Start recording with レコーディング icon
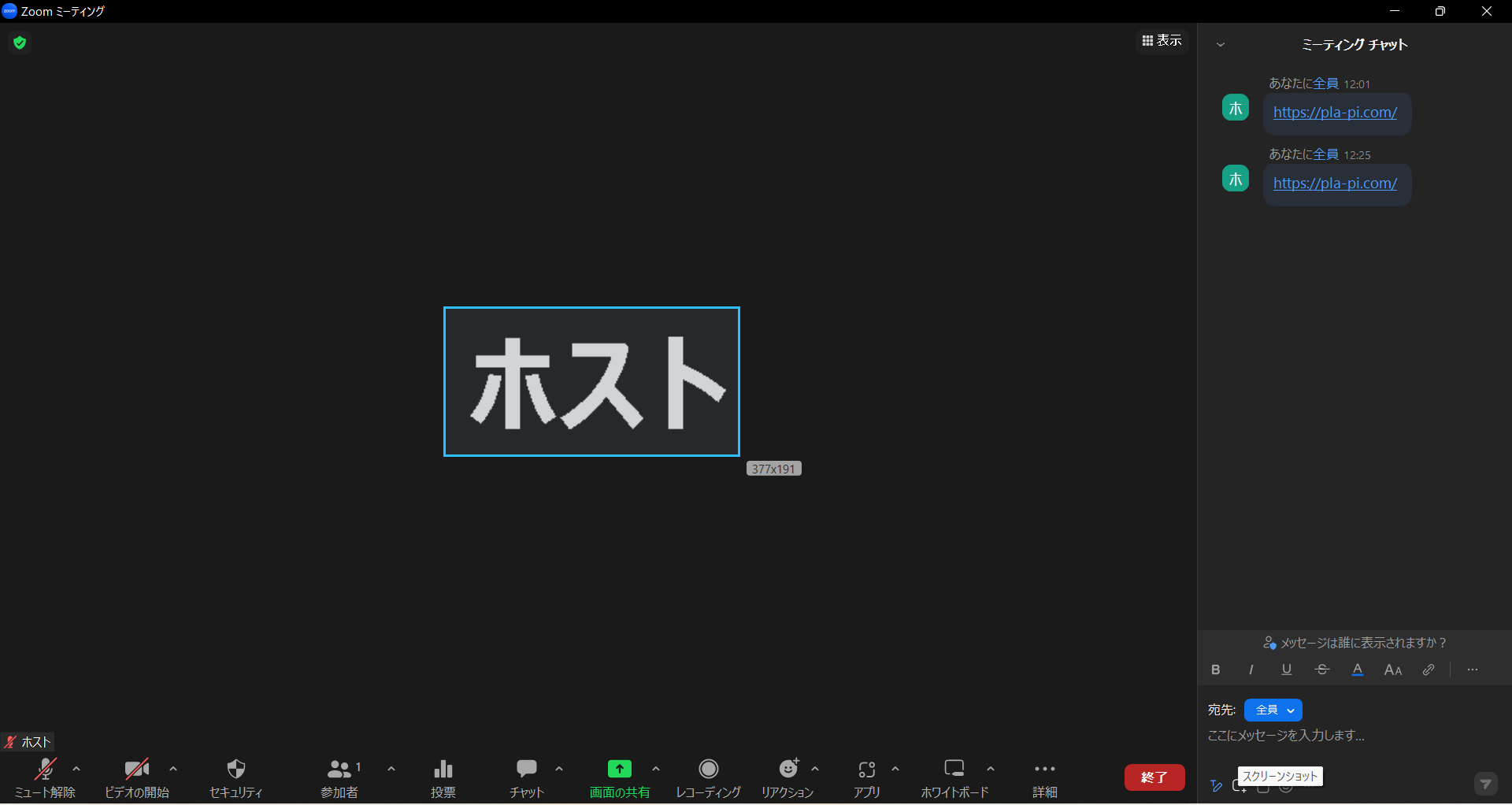Image resolution: width=1512 pixels, height=805 pixels. tap(708, 769)
